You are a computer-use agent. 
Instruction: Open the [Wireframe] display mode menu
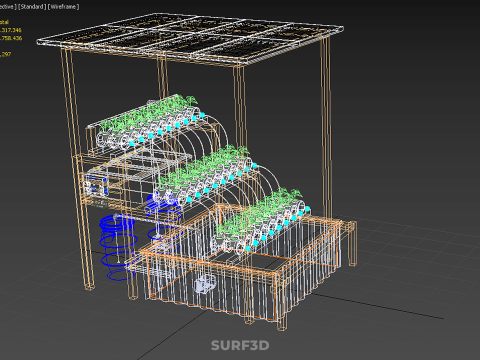[x=63, y=7]
